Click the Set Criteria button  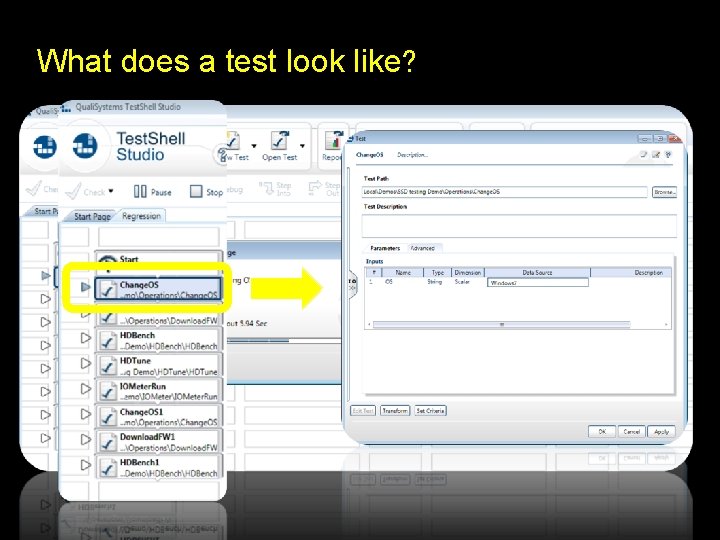pyautogui.click(x=430, y=411)
